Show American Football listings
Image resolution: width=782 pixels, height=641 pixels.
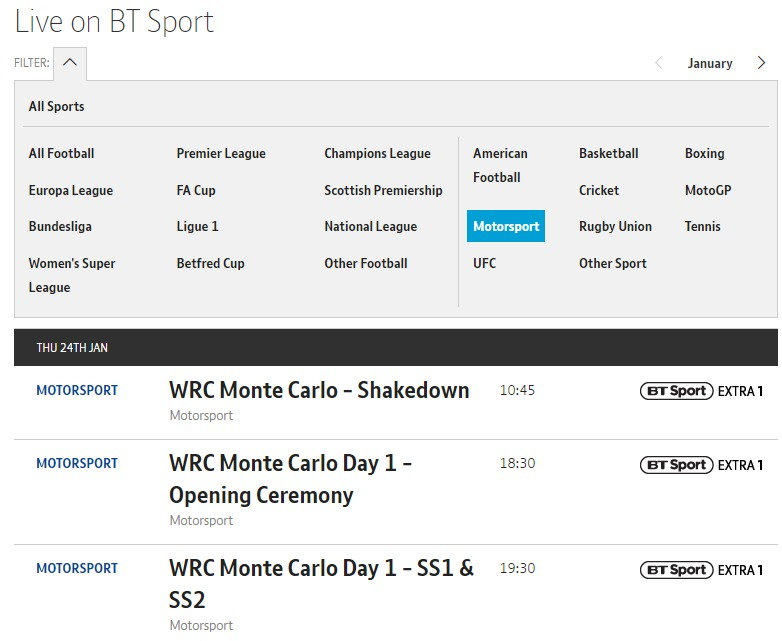point(500,165)
